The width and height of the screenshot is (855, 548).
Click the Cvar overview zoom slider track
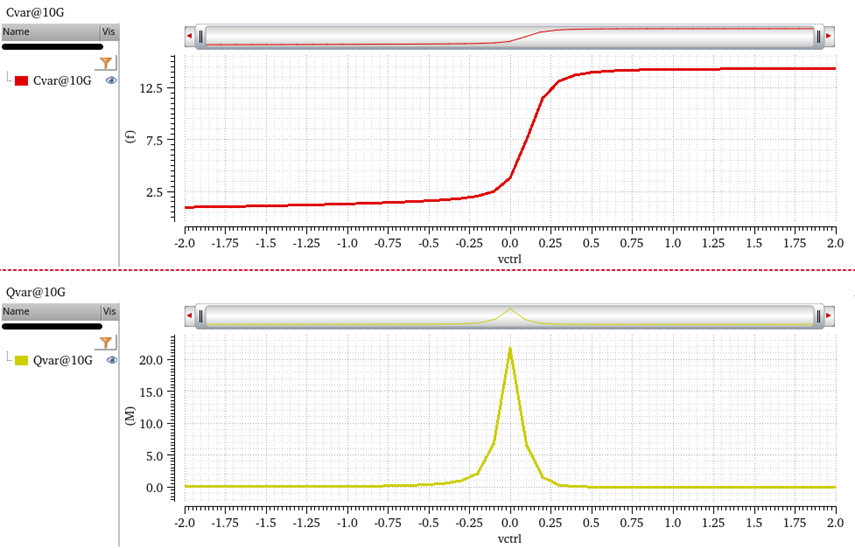[x=508, y=37]
